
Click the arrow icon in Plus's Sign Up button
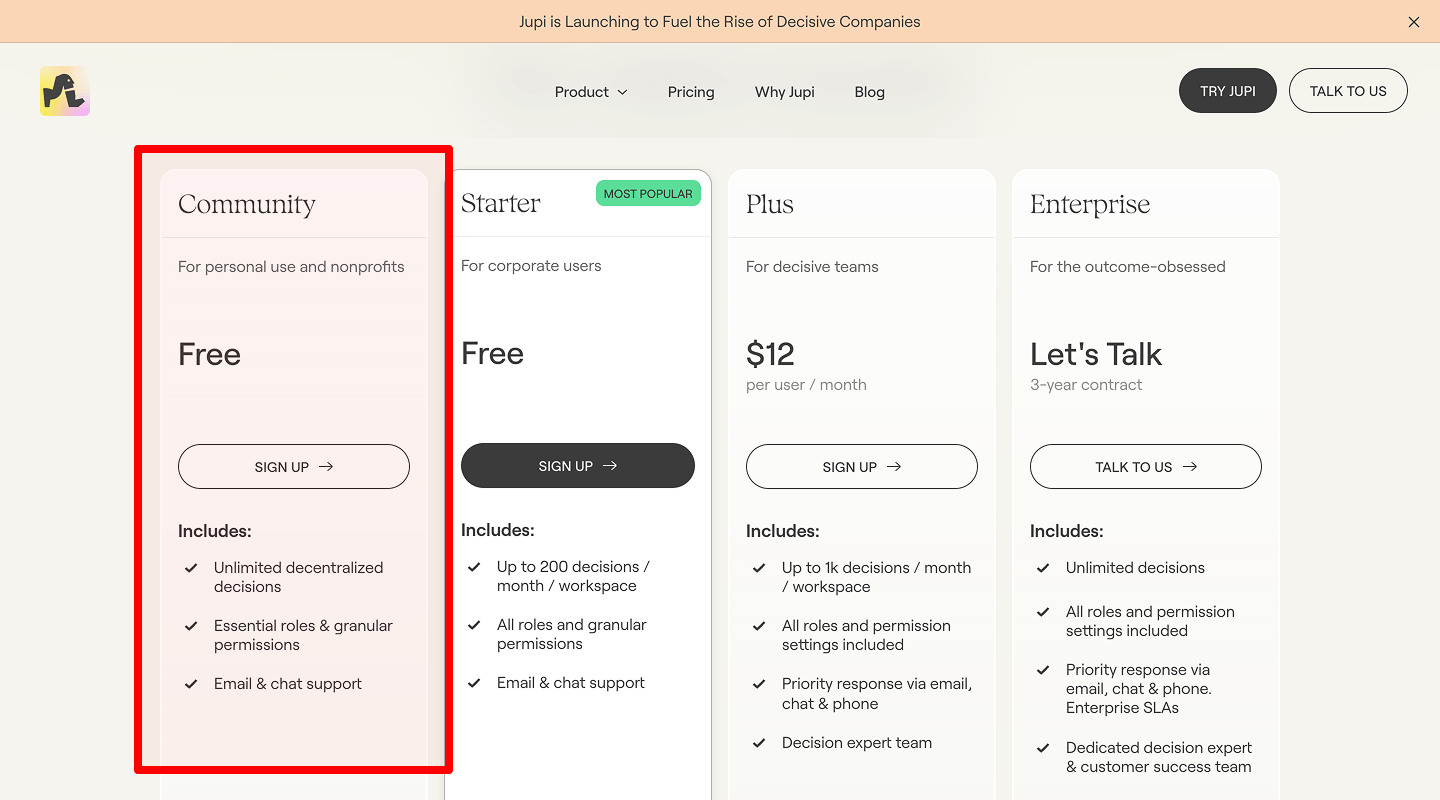[x=893, y=466]
